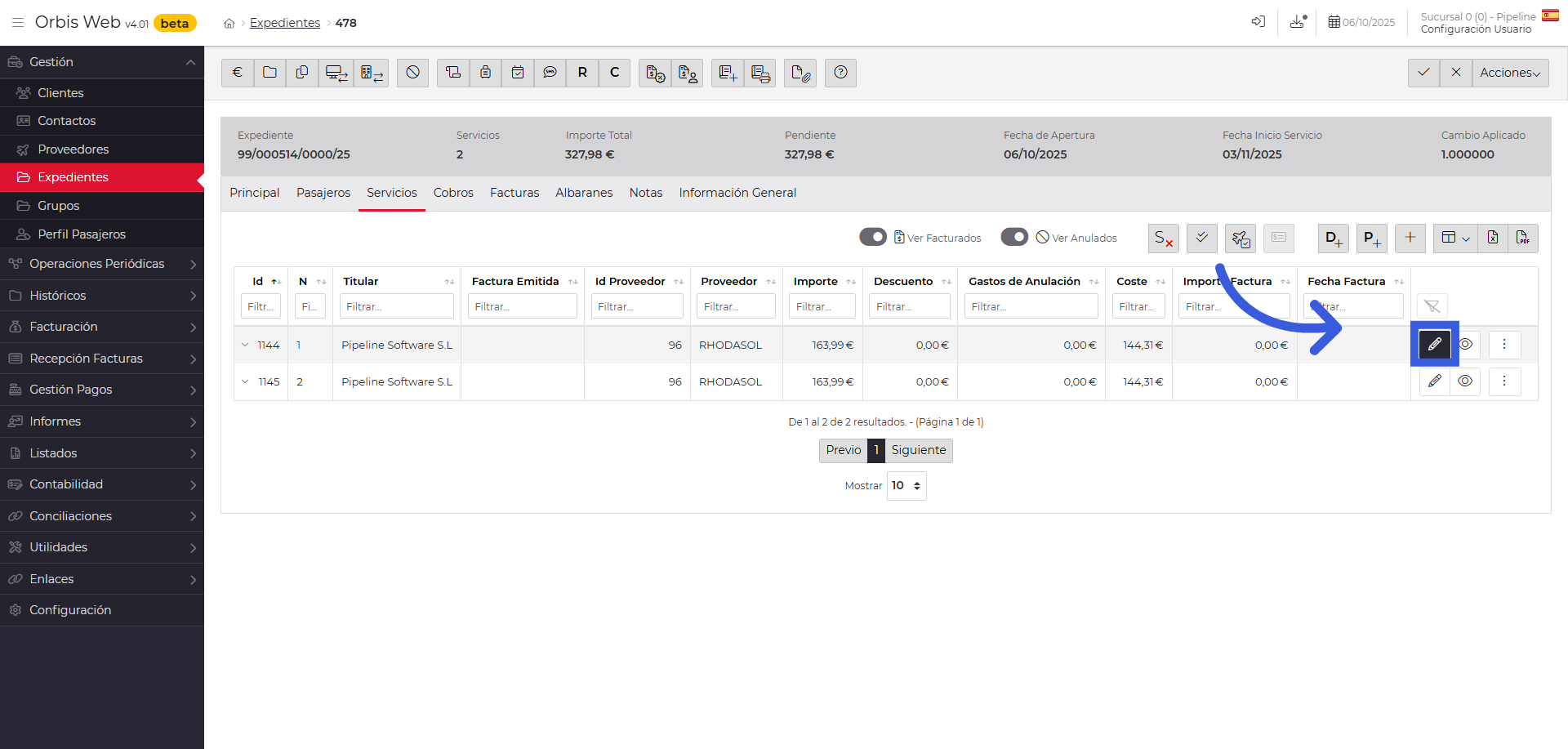Open the Mostrar rows-per-page selector
This screenshot has height=749, width=1568.
tap(906, 486)
